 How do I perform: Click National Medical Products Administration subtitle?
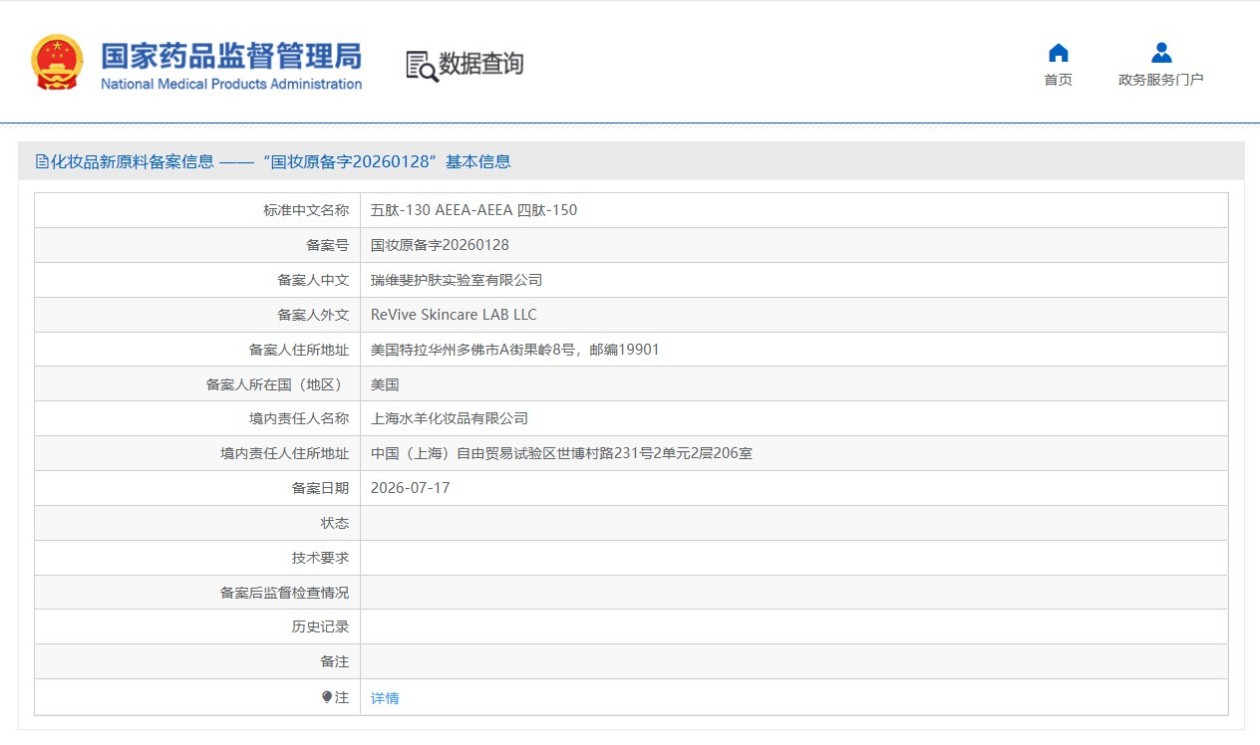coord(231,84)
